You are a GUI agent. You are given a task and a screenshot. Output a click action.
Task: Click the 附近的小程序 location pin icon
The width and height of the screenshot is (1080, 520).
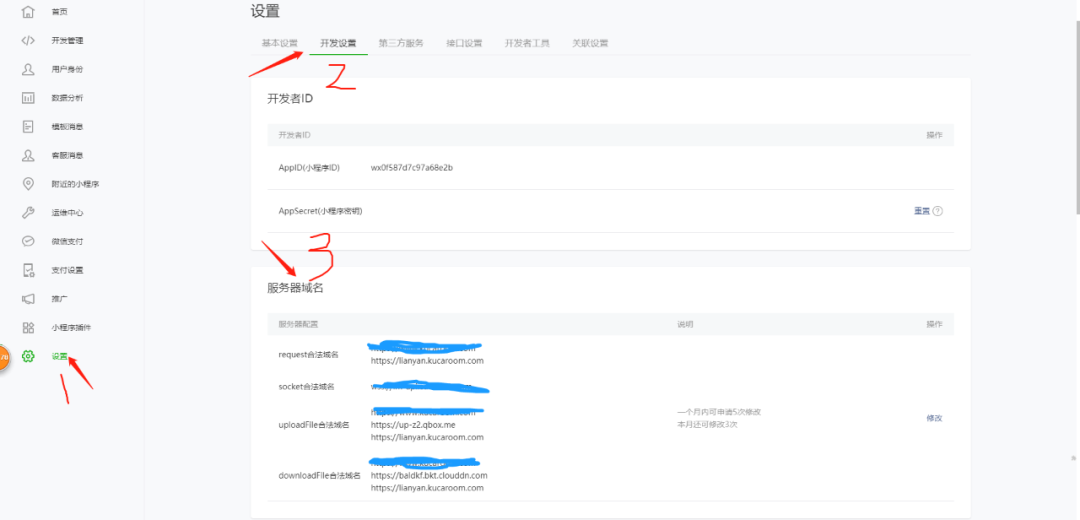[28, 184]
